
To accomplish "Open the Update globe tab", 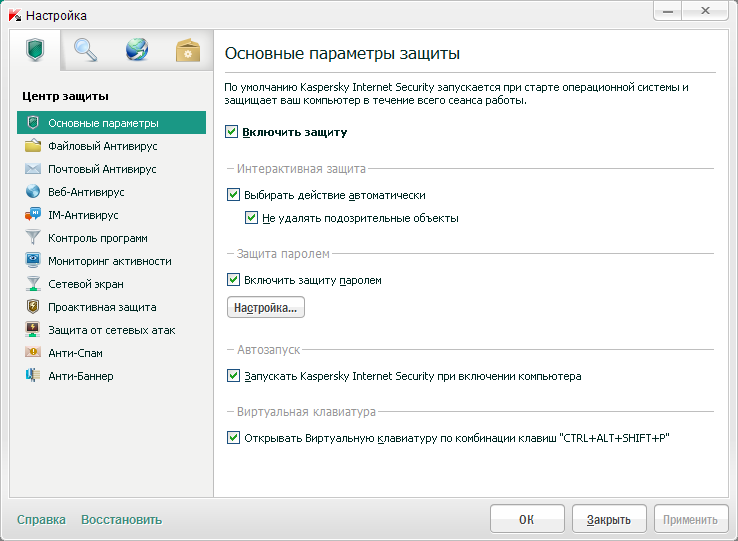I will [x=137, y=50].
